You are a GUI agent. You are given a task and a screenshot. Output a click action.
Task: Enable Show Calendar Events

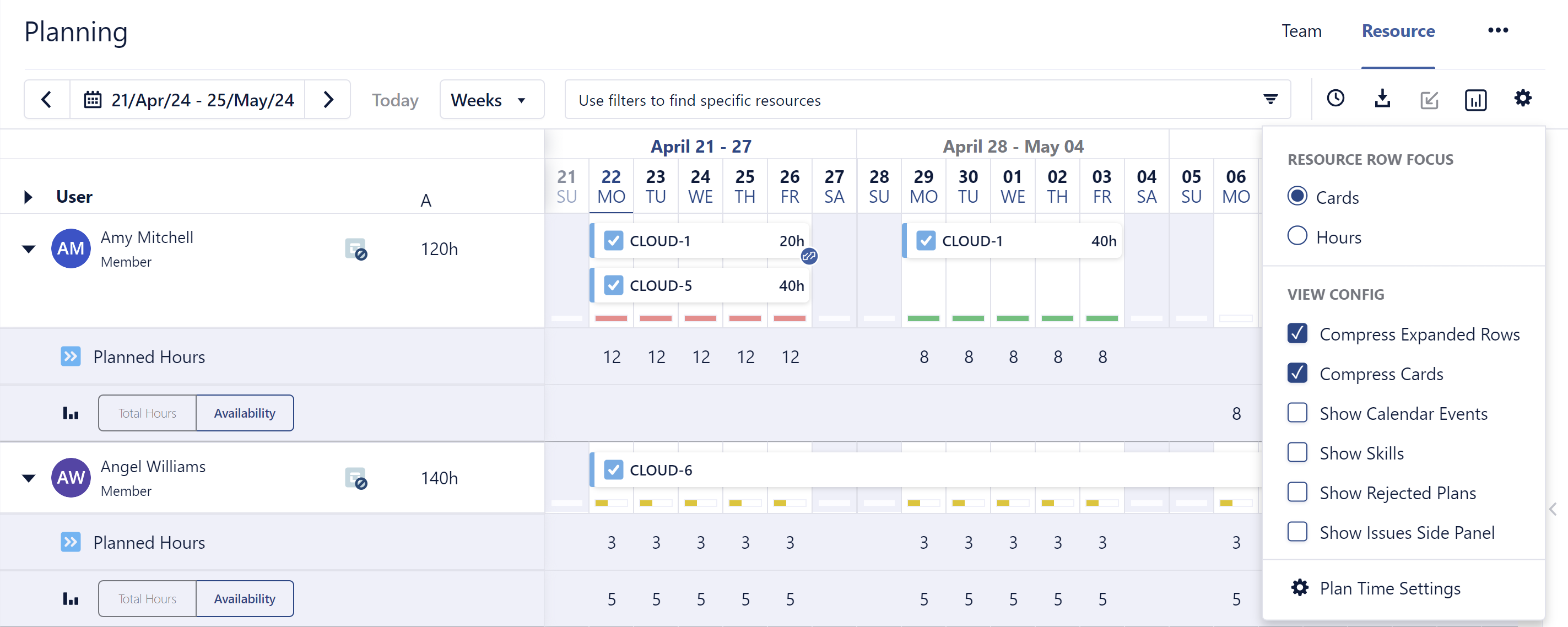coord(1299,413)
